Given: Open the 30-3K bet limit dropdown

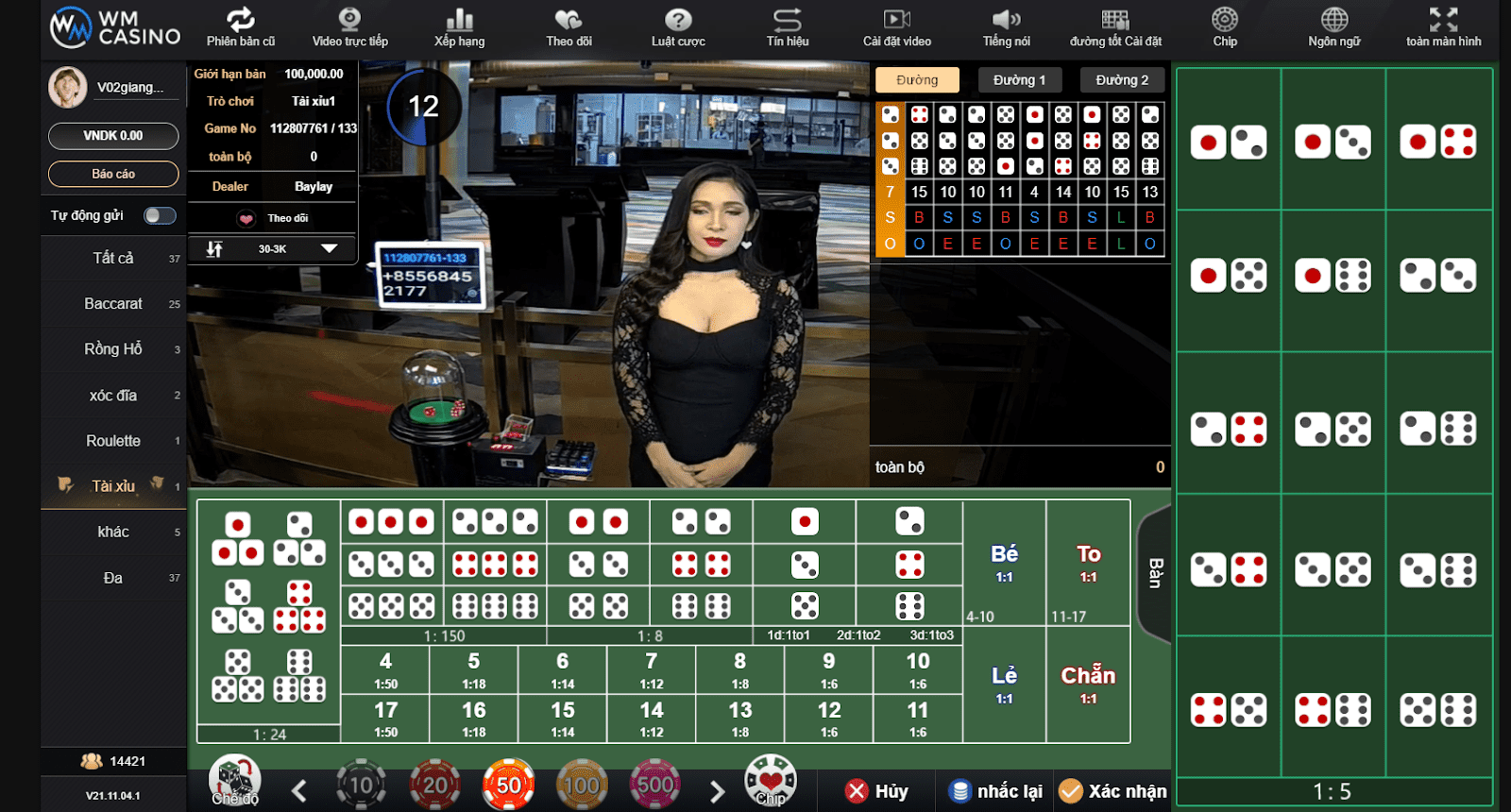Looking at the screenshot, I should [x=272, y=249].
